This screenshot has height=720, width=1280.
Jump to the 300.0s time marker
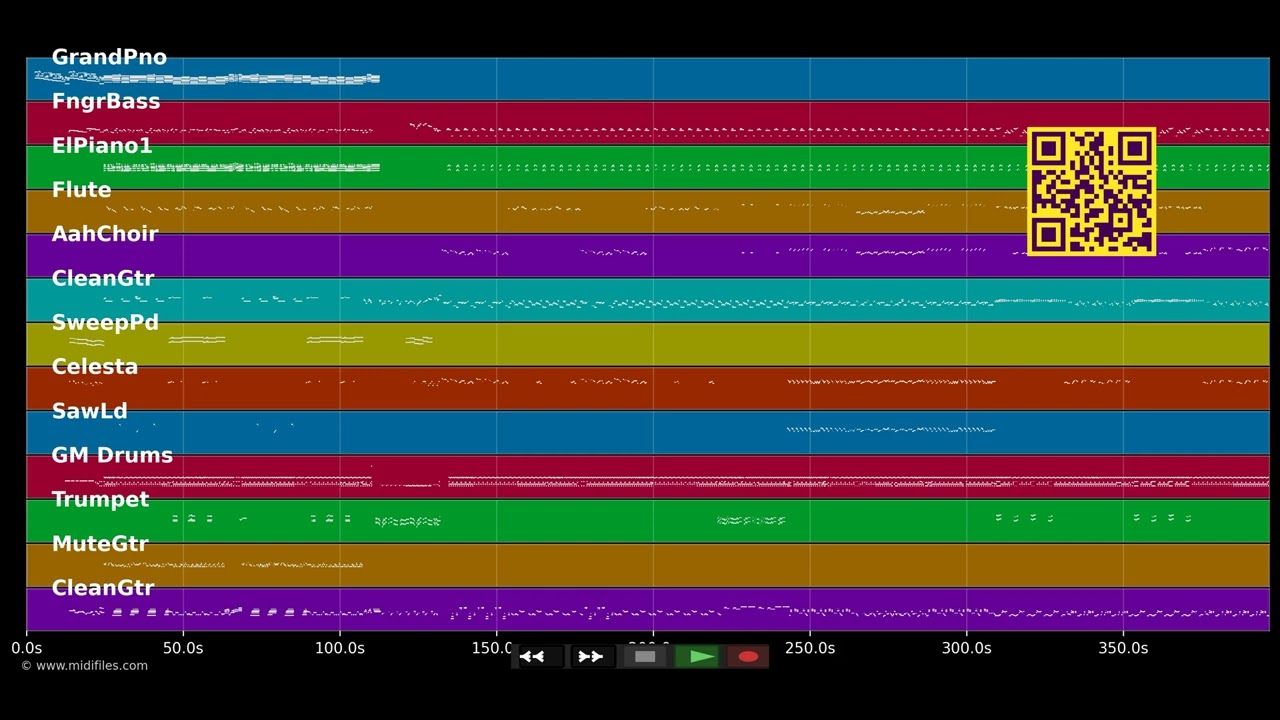pyautogui.click(x=967, y=648)
